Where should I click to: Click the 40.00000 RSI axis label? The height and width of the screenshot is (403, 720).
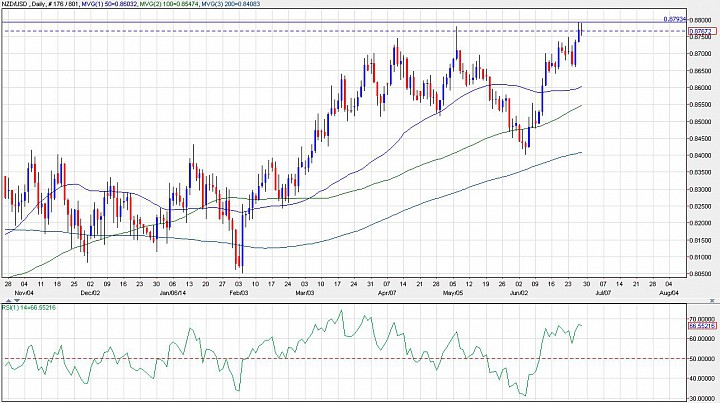point(702,379)
